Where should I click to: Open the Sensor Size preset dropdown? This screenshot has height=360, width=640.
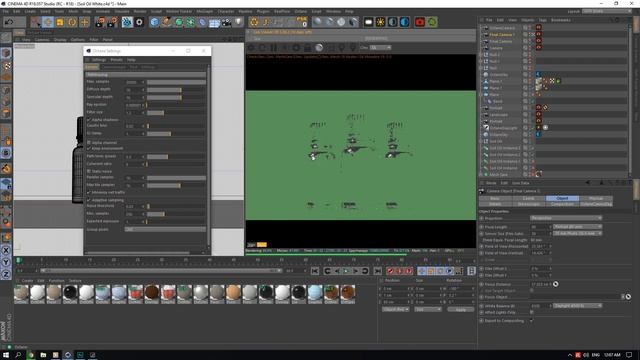[577, 233]
